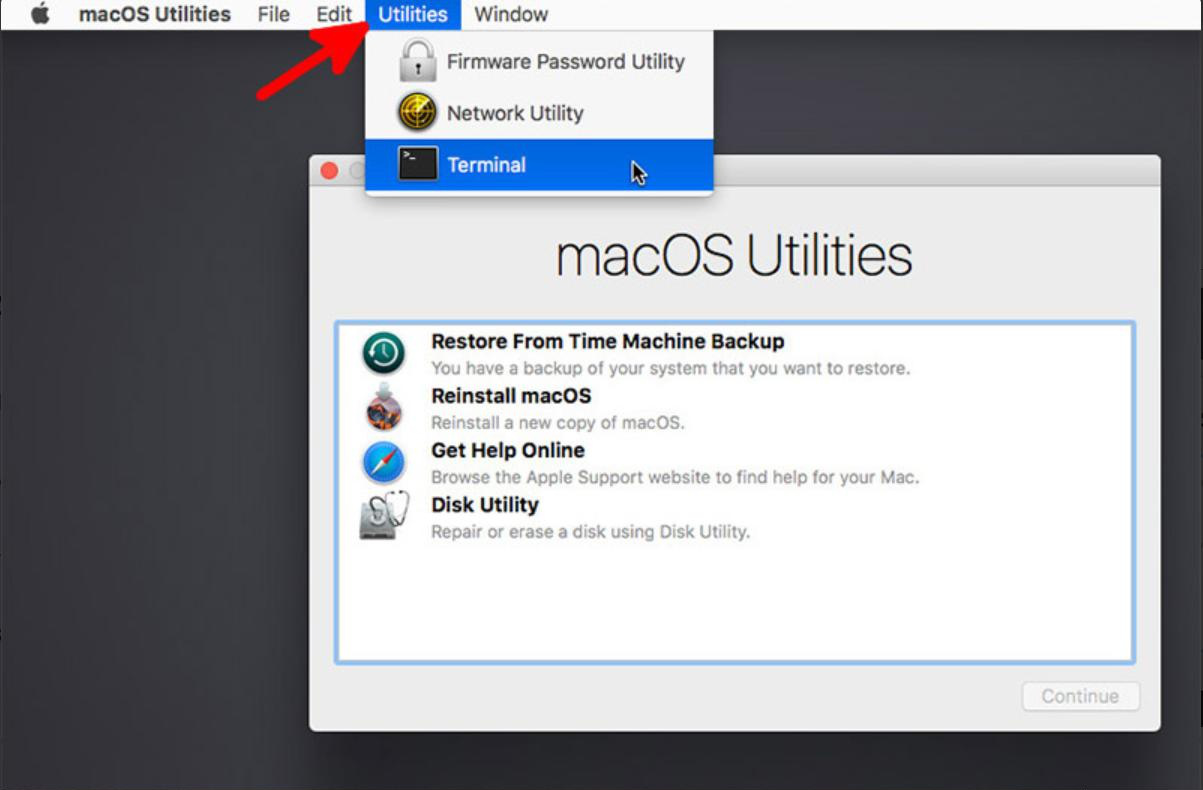Click the Apple logo menu icon
1203x790 pixels.
tap(40, 15)
